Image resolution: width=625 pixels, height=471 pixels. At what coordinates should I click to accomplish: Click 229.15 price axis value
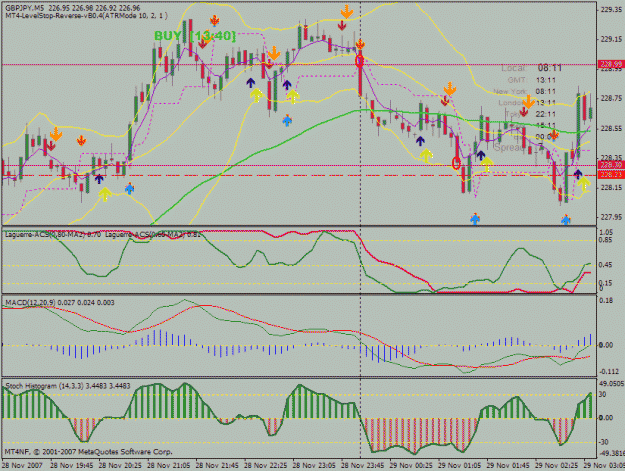coord(611,39)
